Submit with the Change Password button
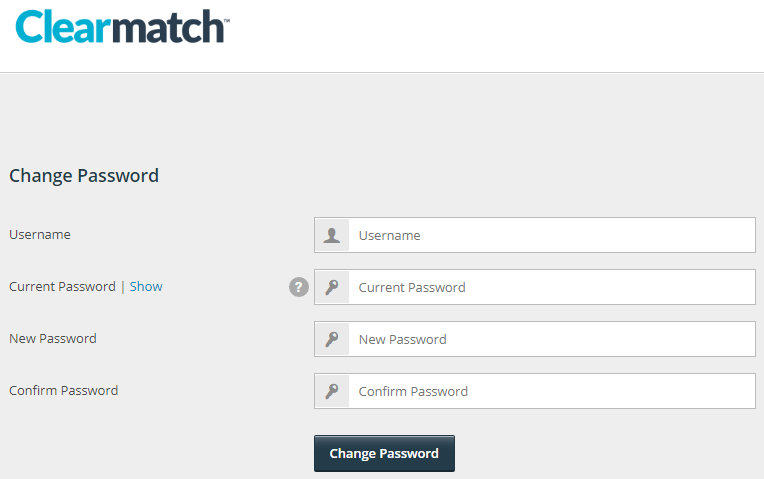Image resolution: width=764 pixels, height=479 pixels. point(384,453)
